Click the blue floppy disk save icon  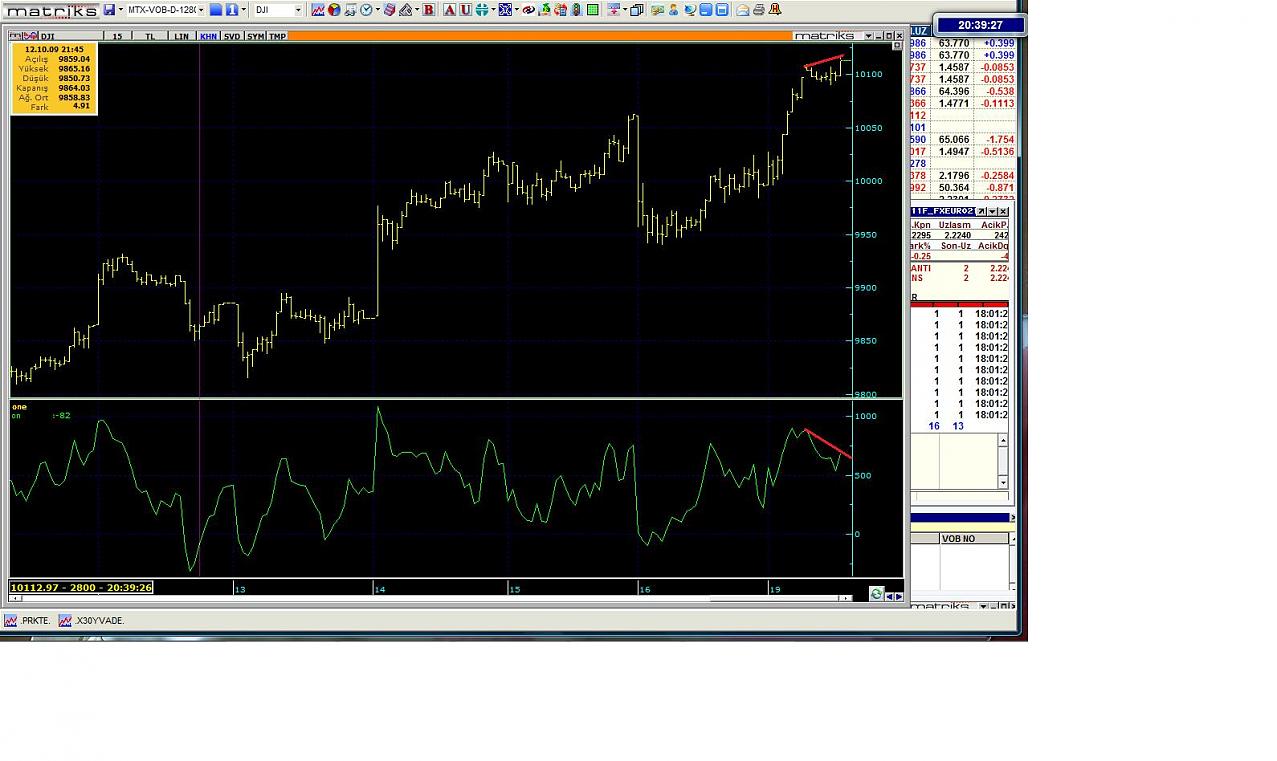click(109, 10)
